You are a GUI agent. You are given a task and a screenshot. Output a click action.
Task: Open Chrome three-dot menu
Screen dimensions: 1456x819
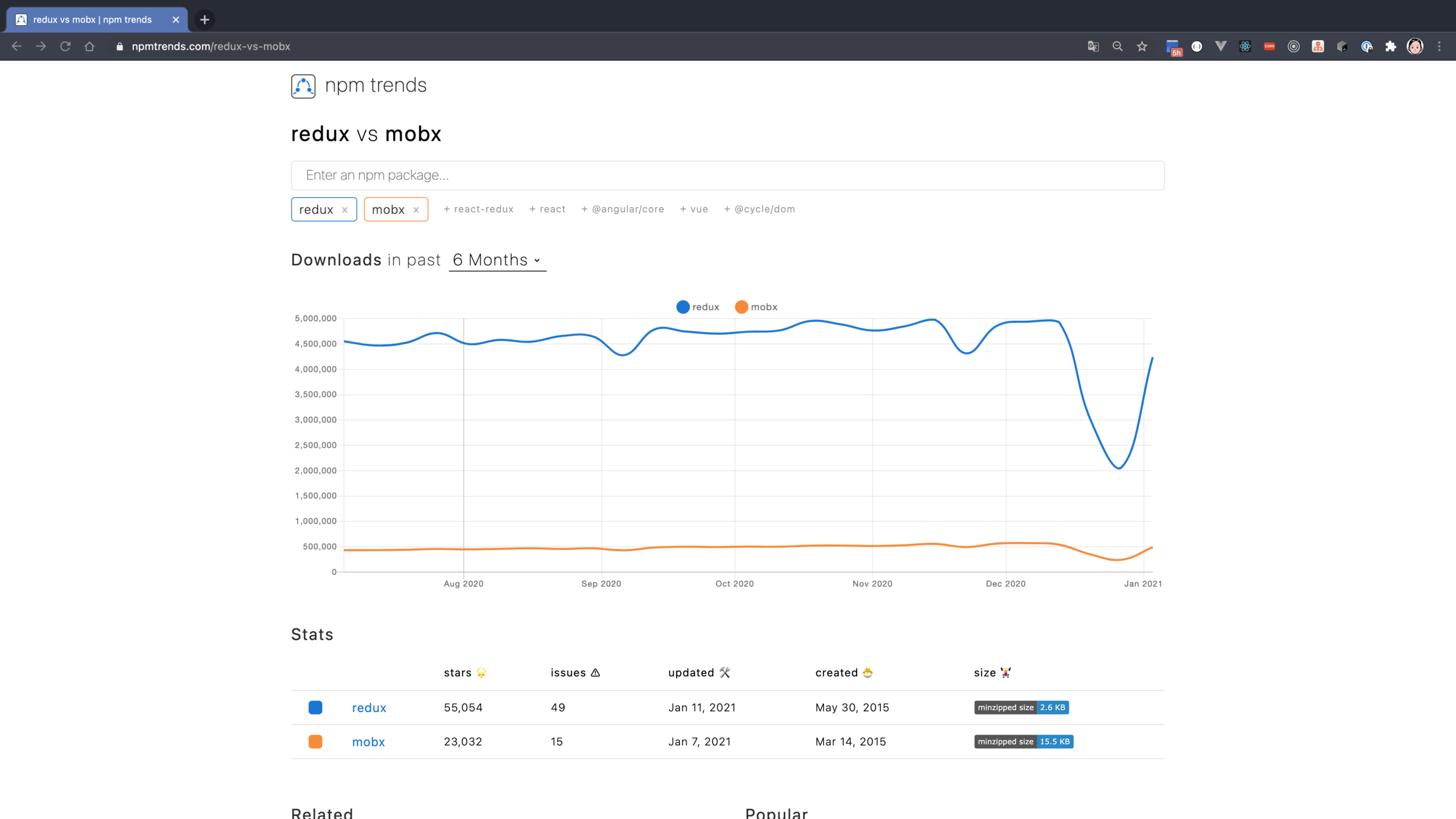[1439, 47]
